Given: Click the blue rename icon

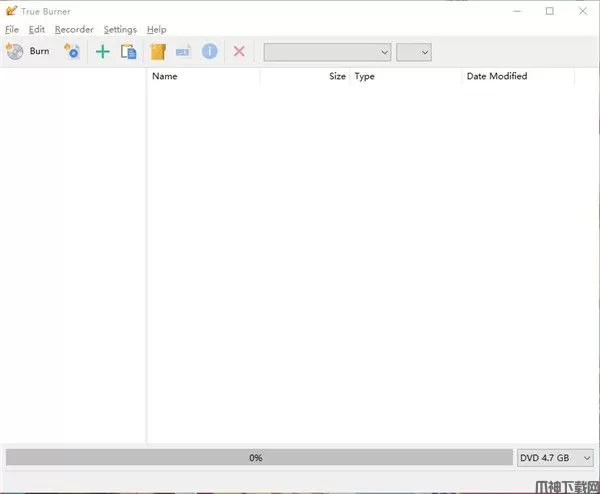Looking at the screenshot, I should point(183,51).
